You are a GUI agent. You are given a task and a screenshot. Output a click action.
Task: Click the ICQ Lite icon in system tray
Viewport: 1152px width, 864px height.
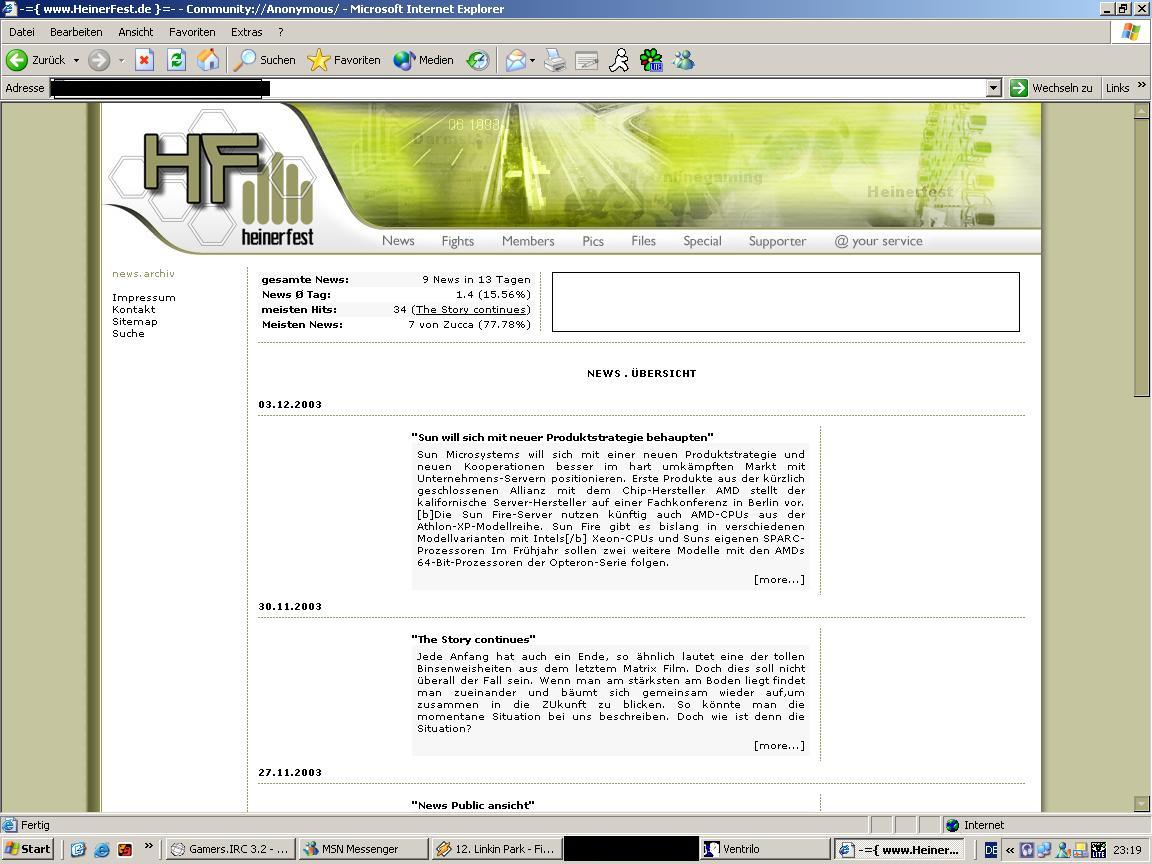(1098, 850)
